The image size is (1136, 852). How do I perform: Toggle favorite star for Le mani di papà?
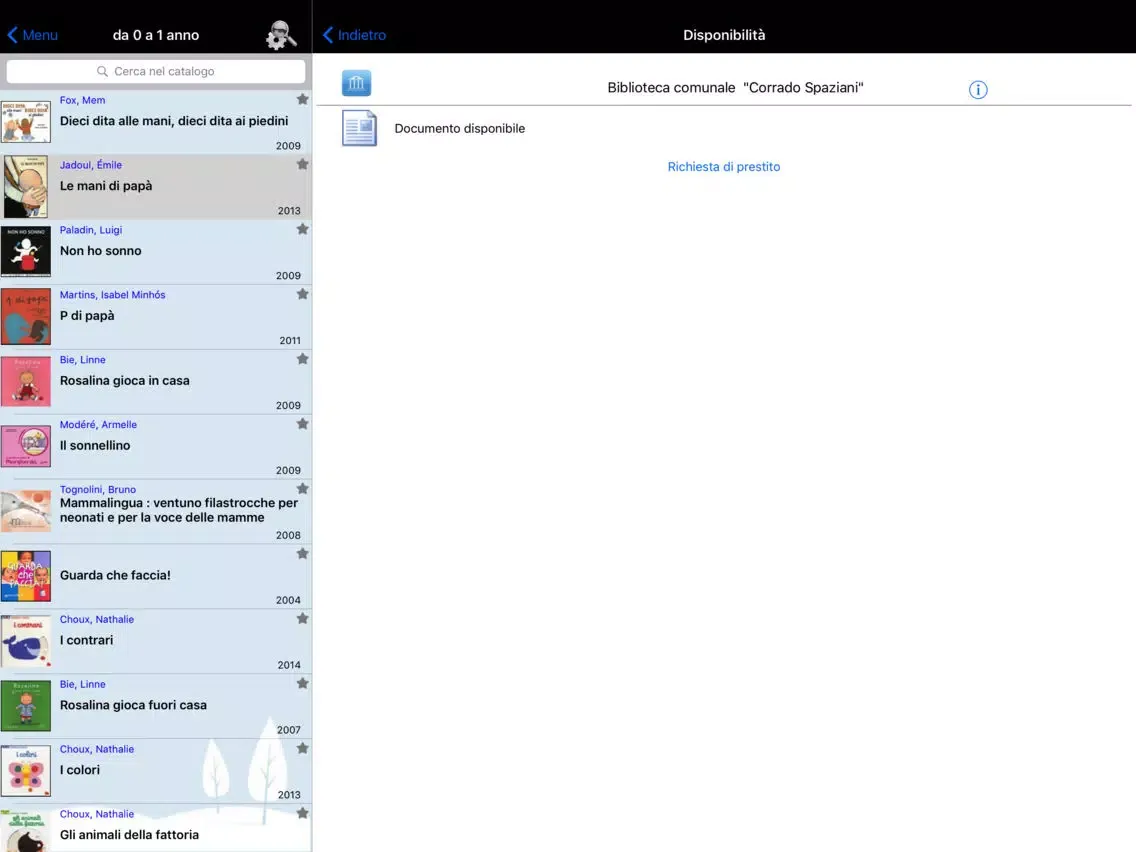303,164
